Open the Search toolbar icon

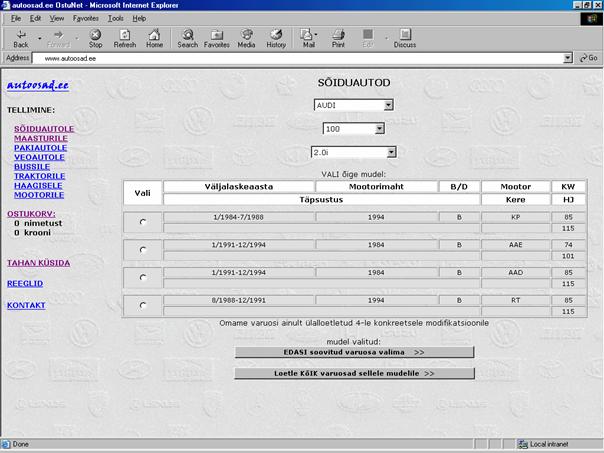(x=188, y=39)
